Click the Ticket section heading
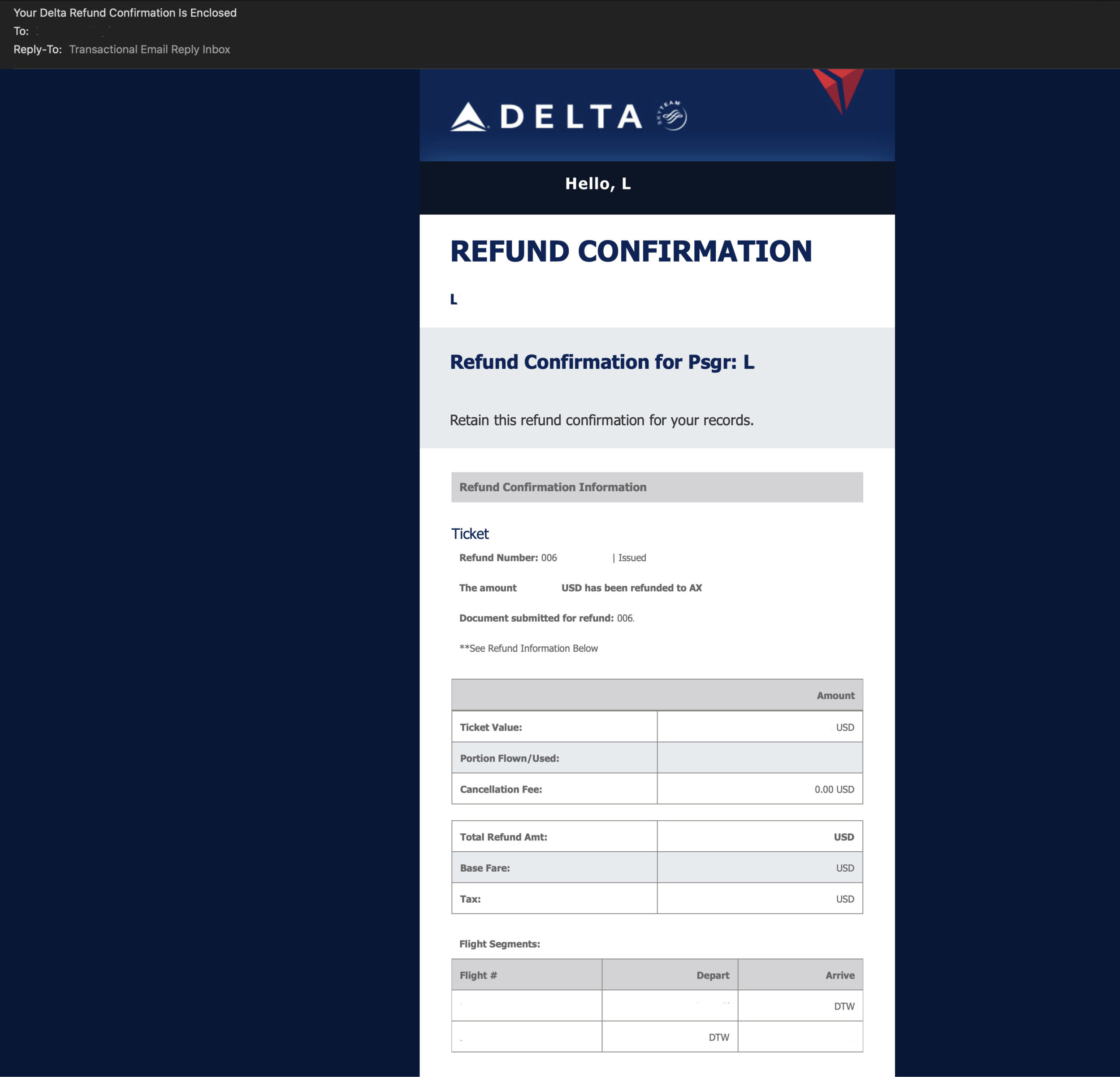This screenshot has width=1120, height=1077. click(x=470, y=534)
